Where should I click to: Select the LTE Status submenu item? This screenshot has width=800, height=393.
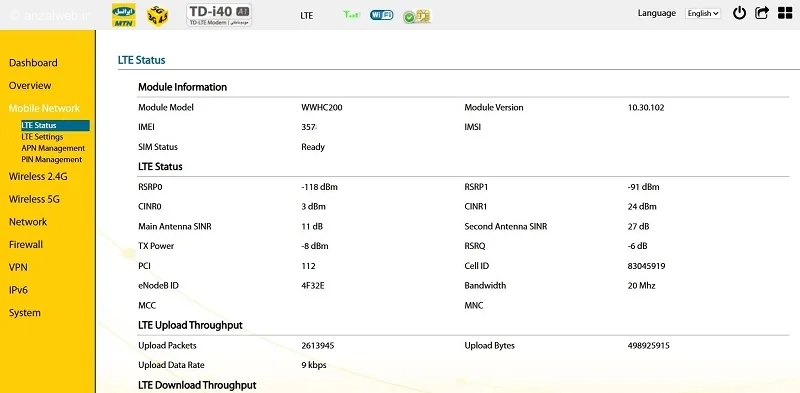tap(55, 125)
